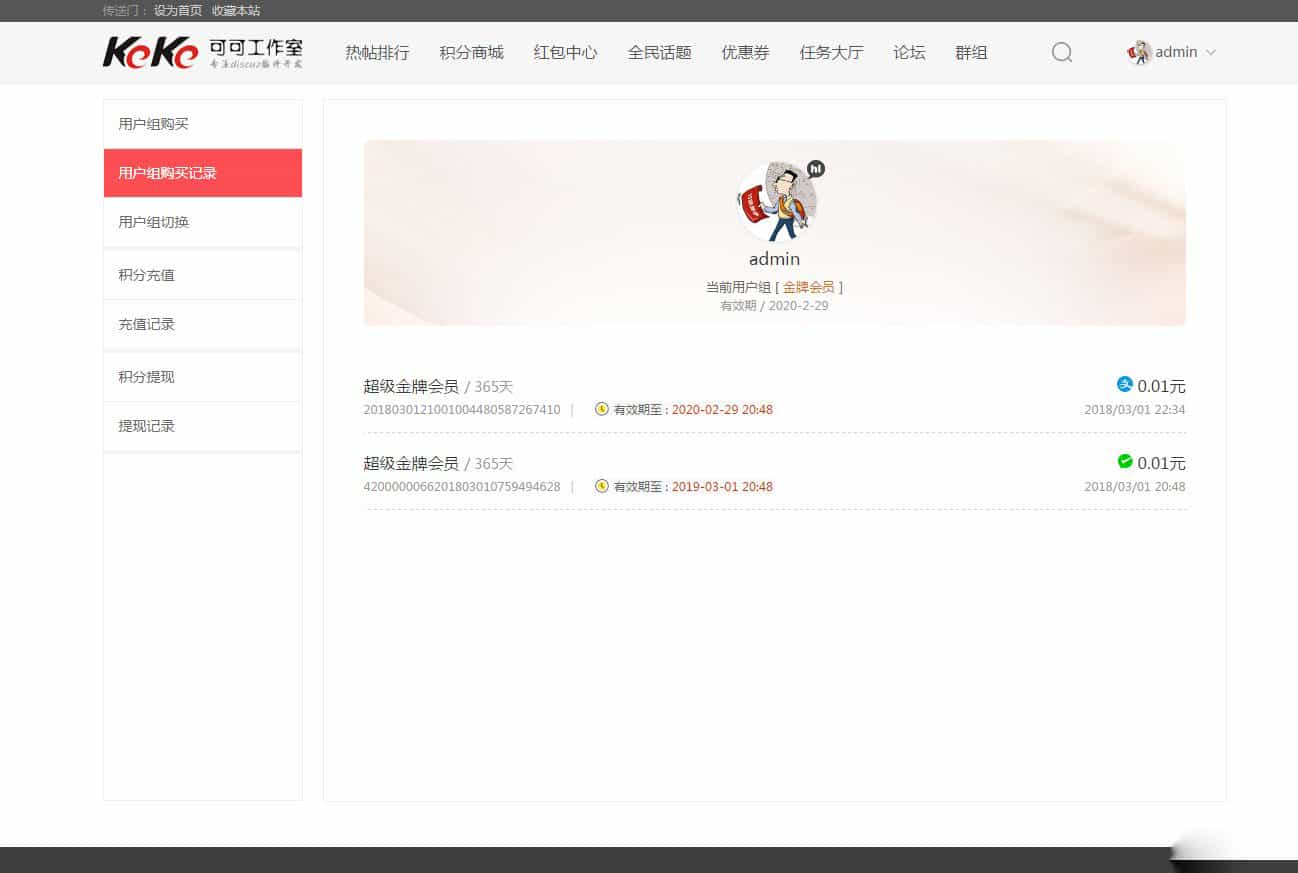The width and height of the screenshot is (1298, 873).
Task: Click 超级金牌会员 on the 2019-03-01 order
Action: pyautogui.click(x=411, y=464)
